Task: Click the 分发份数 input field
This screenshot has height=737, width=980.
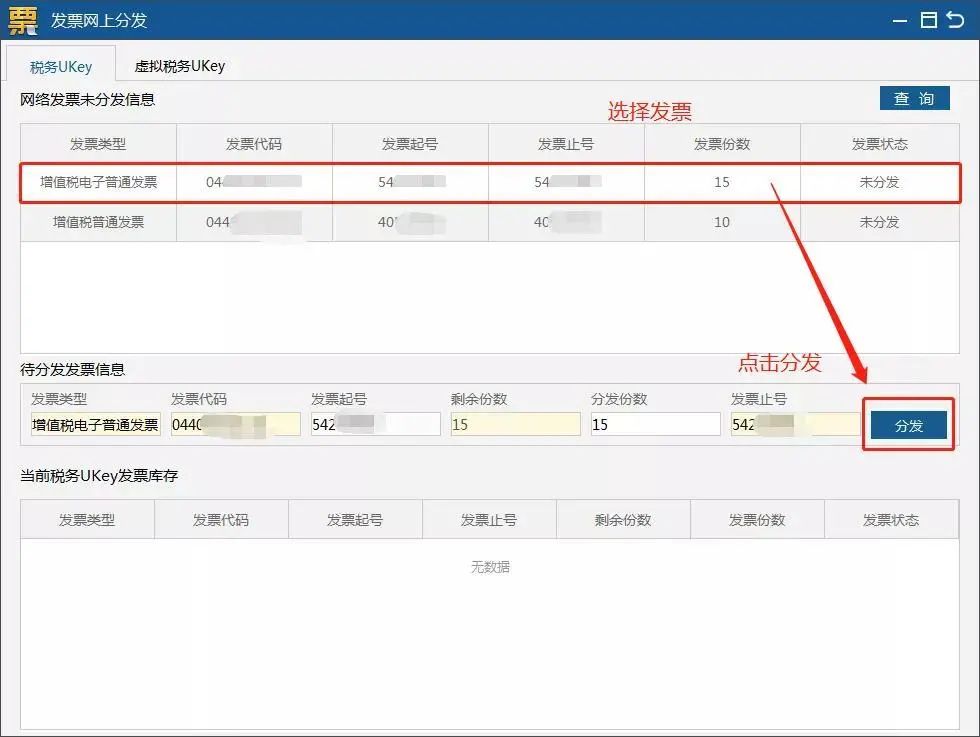Action: [656, 424]
